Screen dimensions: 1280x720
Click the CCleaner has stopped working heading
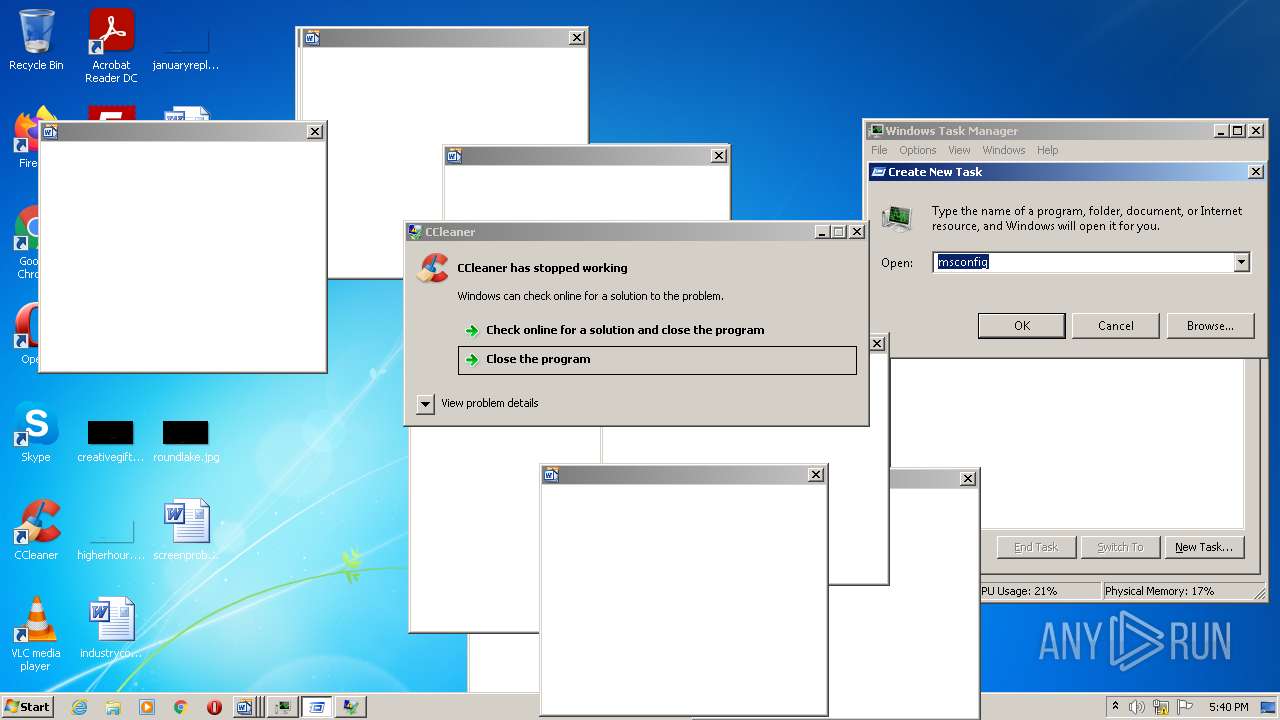pos(542,268)
